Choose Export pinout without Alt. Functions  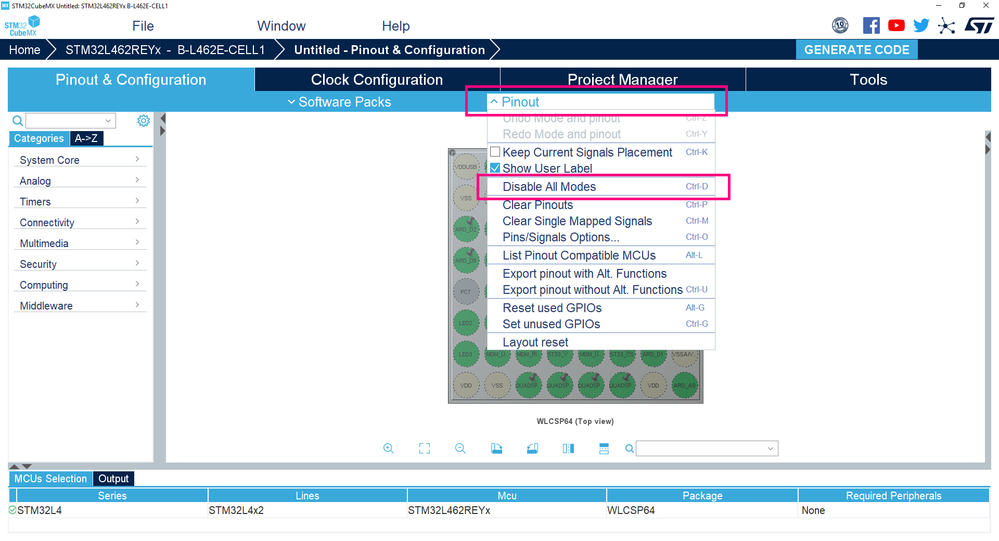coord(600,290)
